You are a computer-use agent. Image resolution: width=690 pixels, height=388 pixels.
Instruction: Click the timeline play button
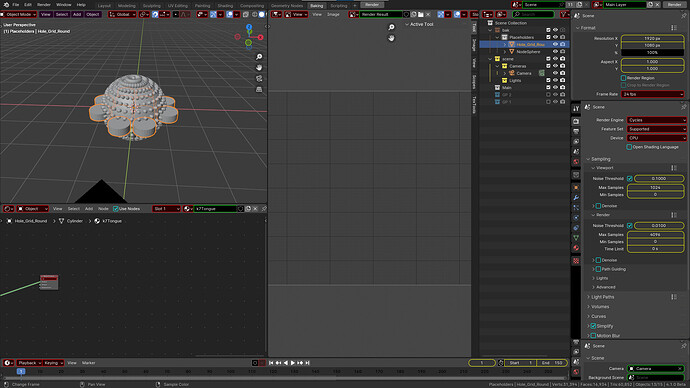click(293, 363)
